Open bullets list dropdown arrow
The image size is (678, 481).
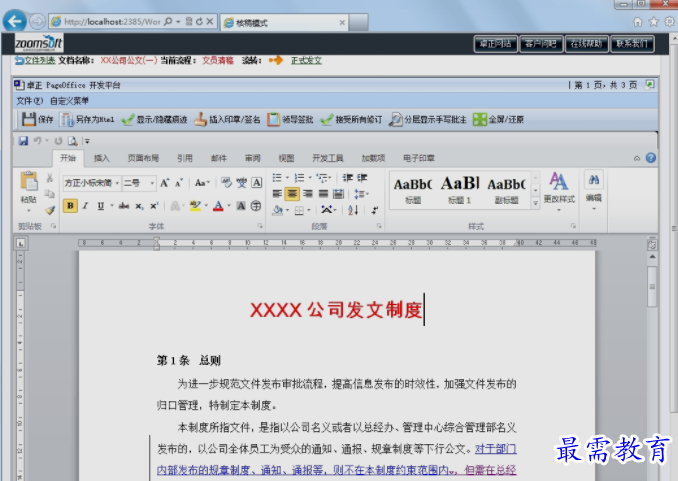point(287,178)
